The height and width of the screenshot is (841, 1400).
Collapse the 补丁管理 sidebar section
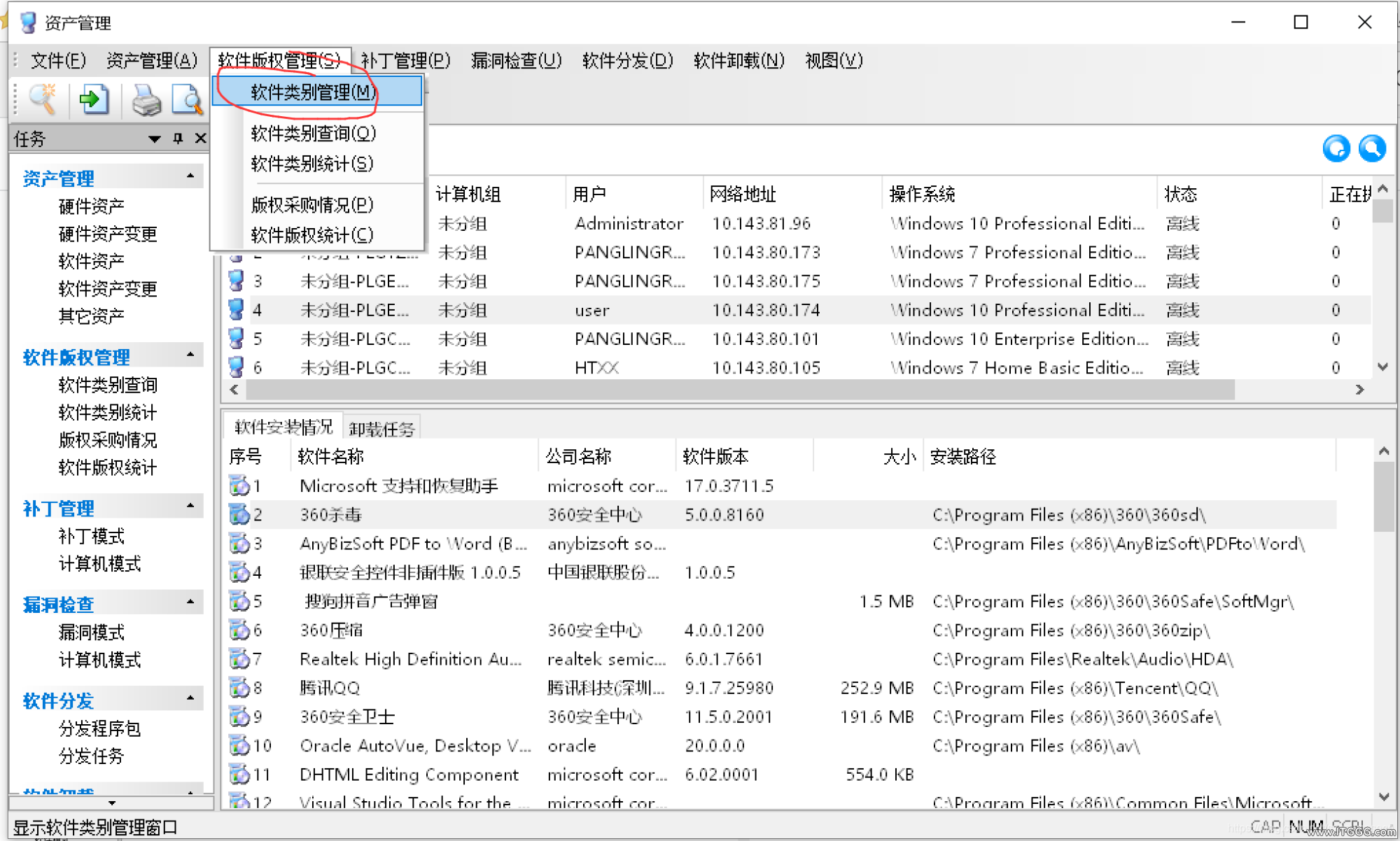click(x=190, y=507)
